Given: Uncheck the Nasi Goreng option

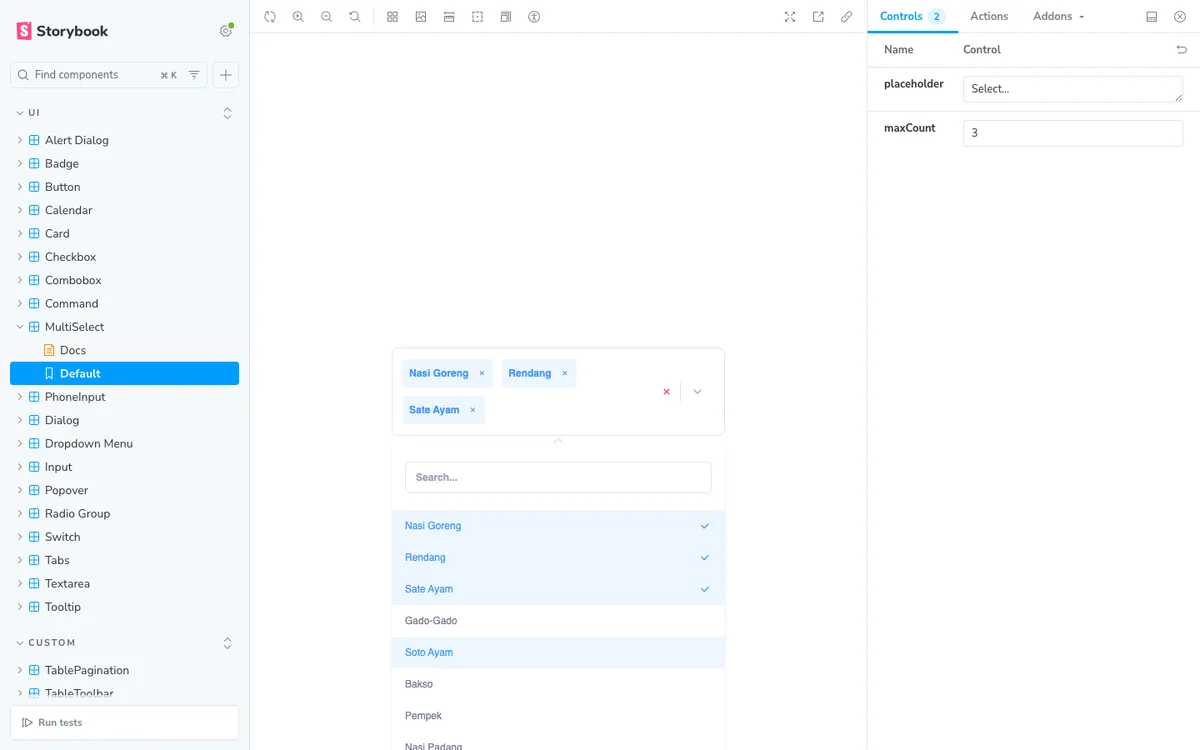Looking at the screenshot, I should coord(558,526).
